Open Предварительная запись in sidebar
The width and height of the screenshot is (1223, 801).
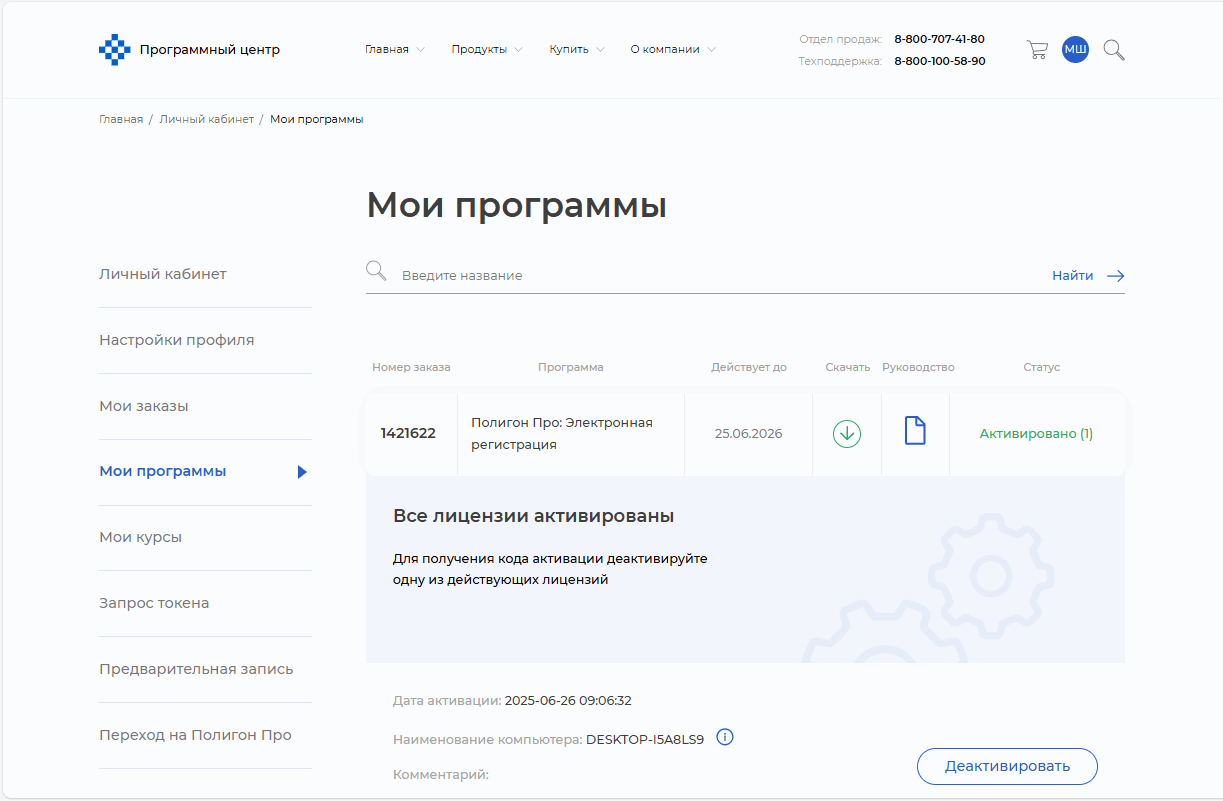coord(196,669)
